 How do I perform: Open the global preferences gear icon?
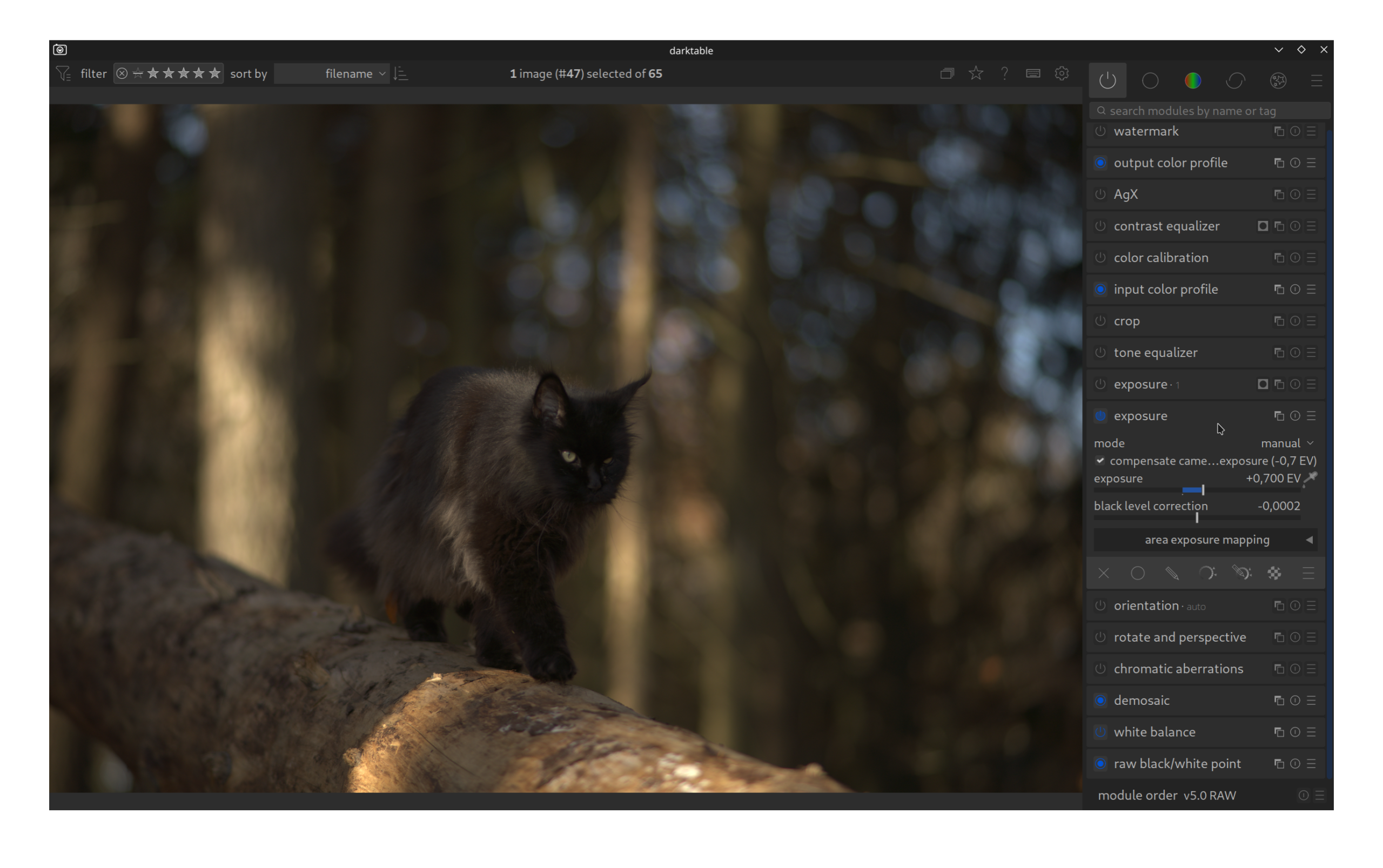[1062, 73]
